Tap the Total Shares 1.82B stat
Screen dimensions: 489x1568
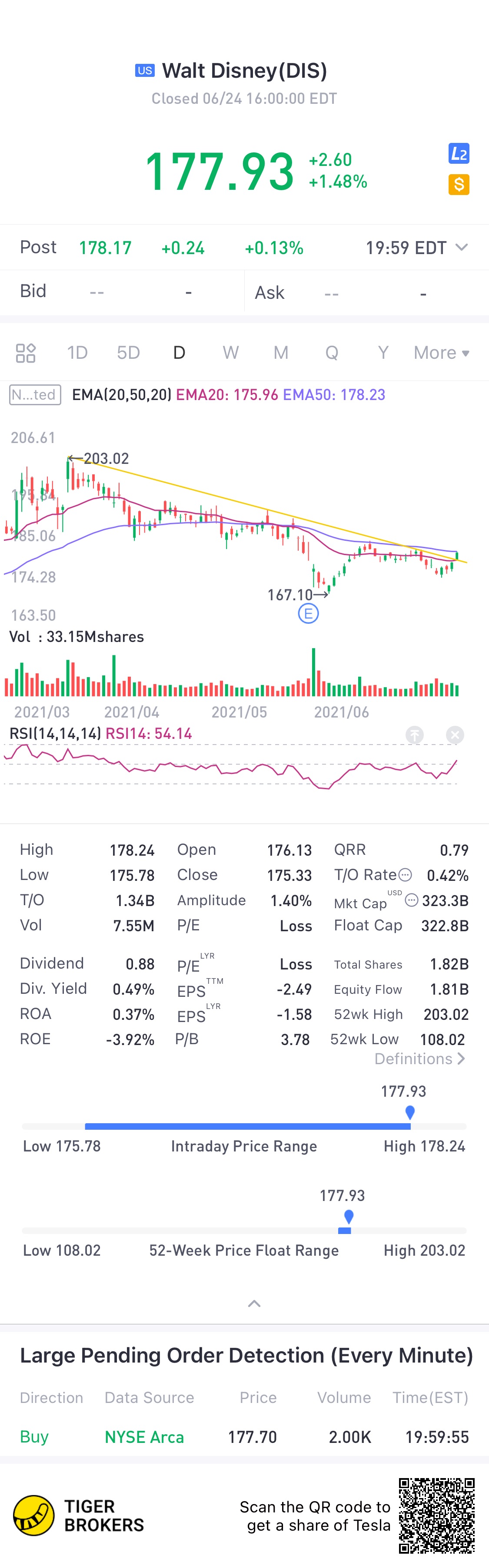401,964
